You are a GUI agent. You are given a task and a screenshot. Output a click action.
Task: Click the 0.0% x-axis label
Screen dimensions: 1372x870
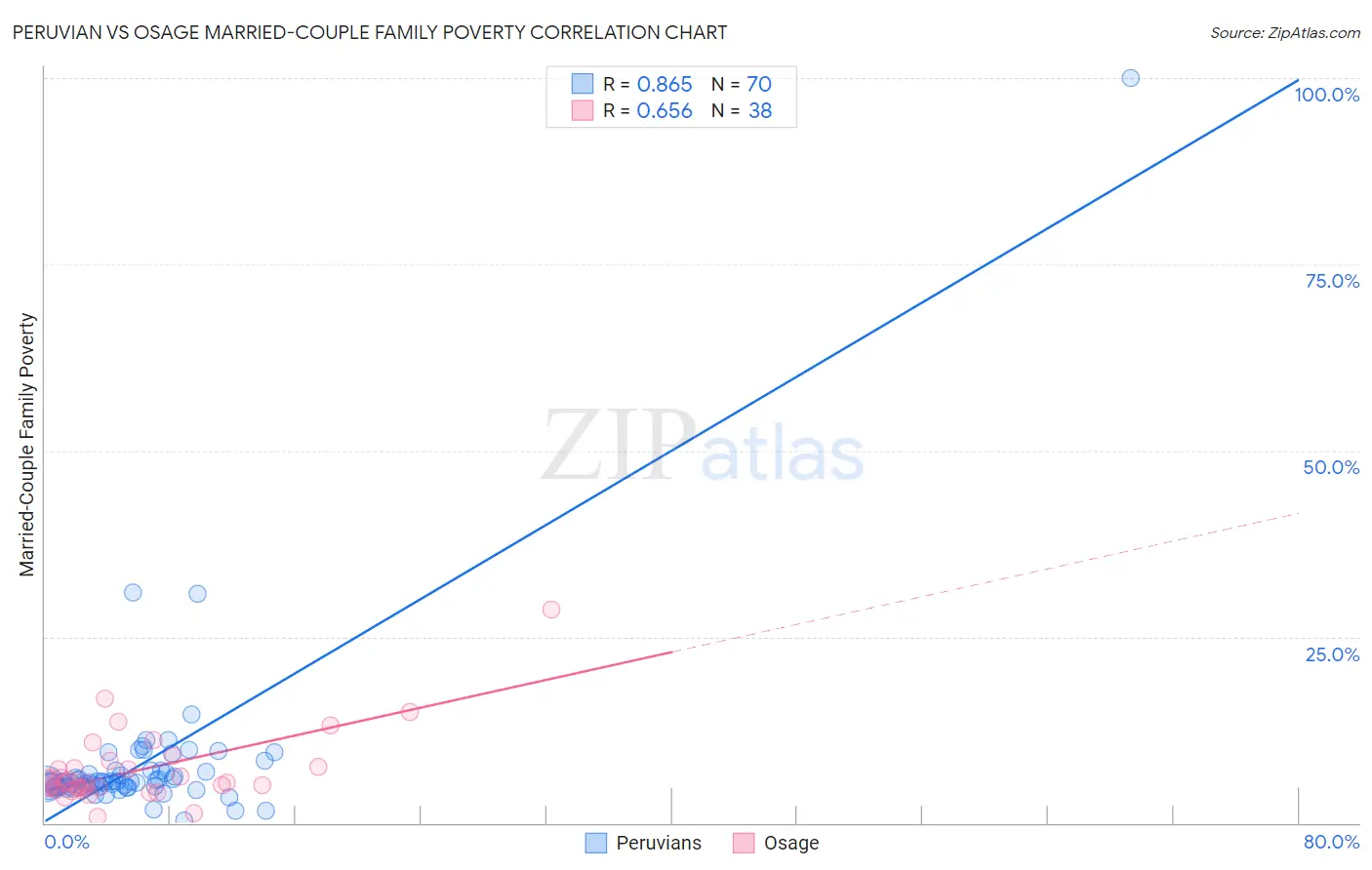coord(67,842)
